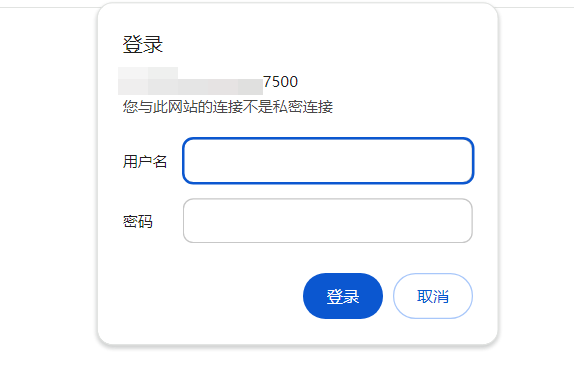The image size is (574, 387).
Task: Click the blue 登录 button
Action: [x=343, y=296]
